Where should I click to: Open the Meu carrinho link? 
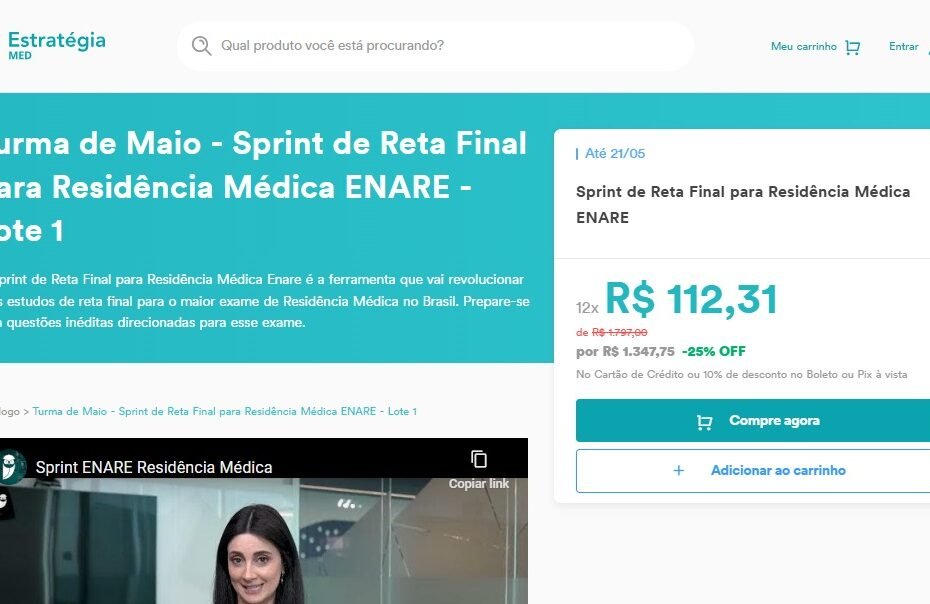803,46
